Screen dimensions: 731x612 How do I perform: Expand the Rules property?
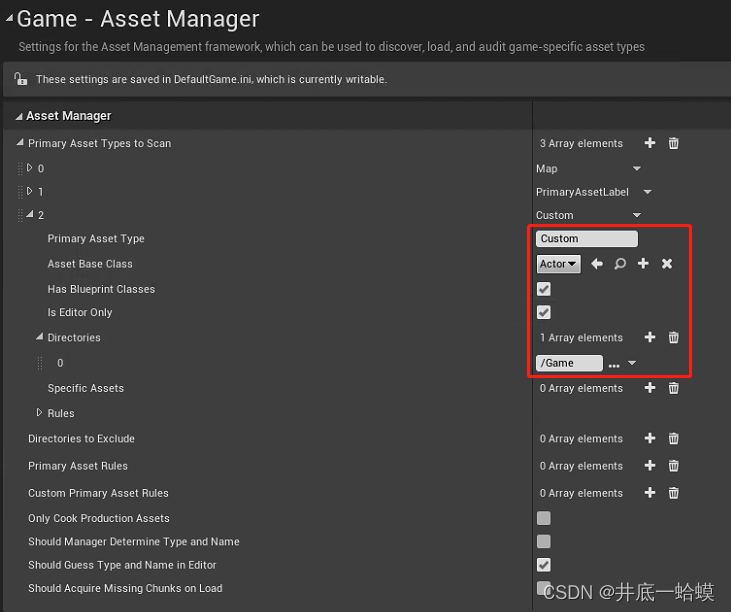click(x=40, y=413)
